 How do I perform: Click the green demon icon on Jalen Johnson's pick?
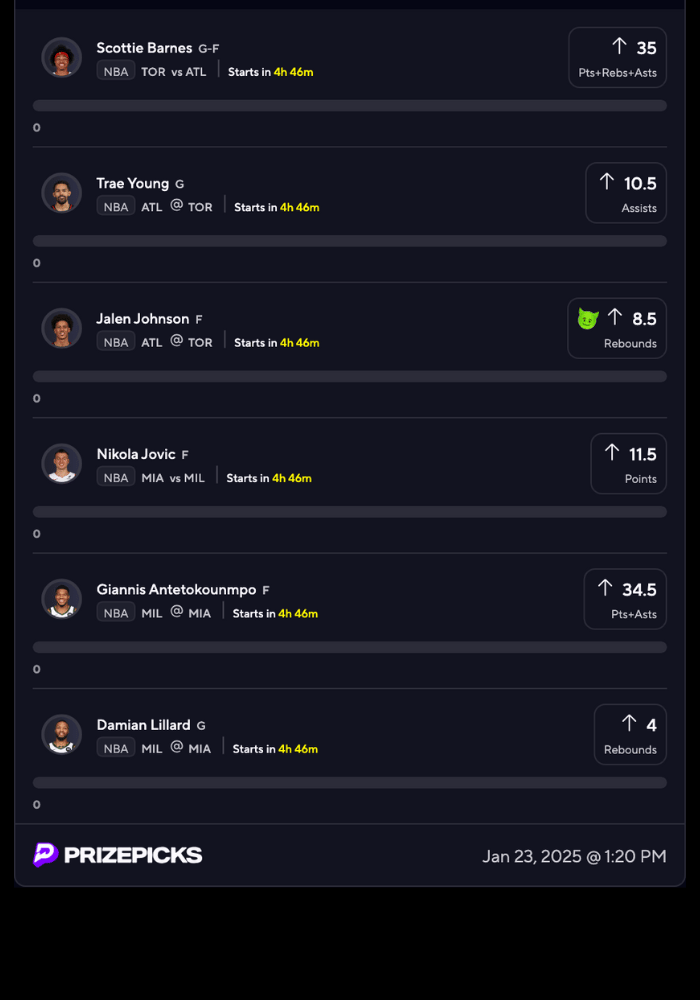tap(588, 319)
